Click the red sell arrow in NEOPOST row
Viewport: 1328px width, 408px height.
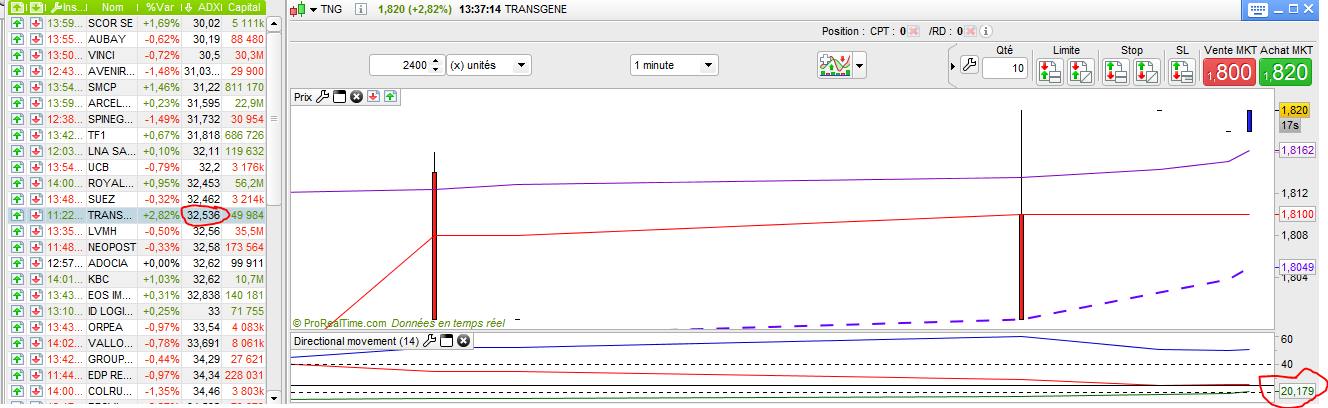click(36, 246)
